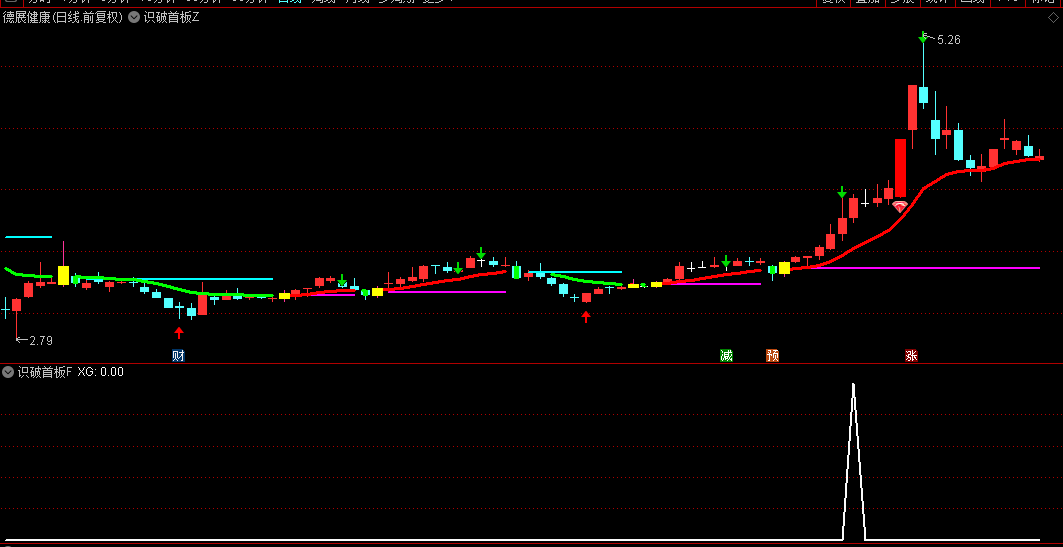Viewport: 1063px width, 547px height.
Task: Click the orange 预 event marker
Action: (x=772, y=356)
